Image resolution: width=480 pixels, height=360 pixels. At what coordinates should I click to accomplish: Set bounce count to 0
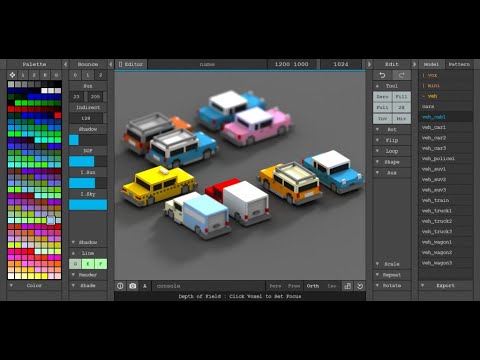tap(75, 75)
